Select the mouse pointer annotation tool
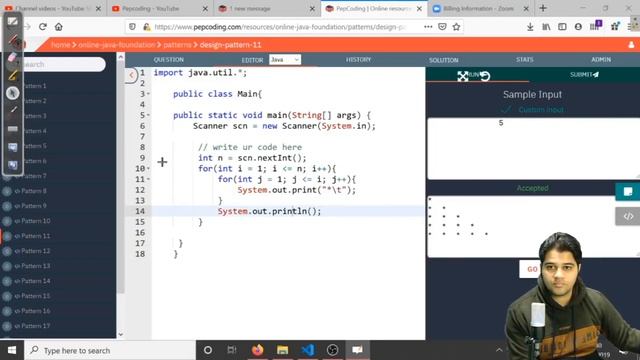The width and height of the screenshot is (640, 360). tap(13, 93)
